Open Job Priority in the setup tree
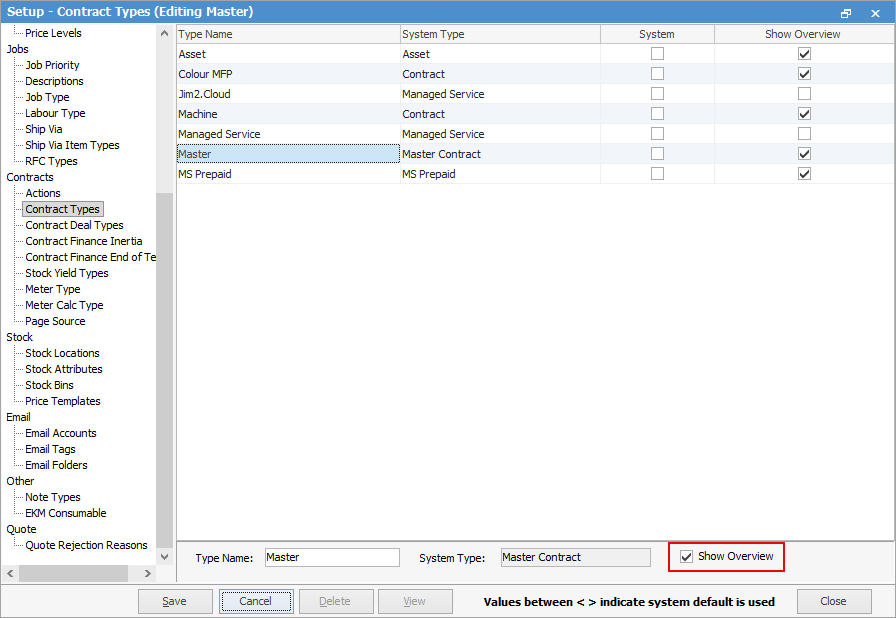 coord(52,65)
